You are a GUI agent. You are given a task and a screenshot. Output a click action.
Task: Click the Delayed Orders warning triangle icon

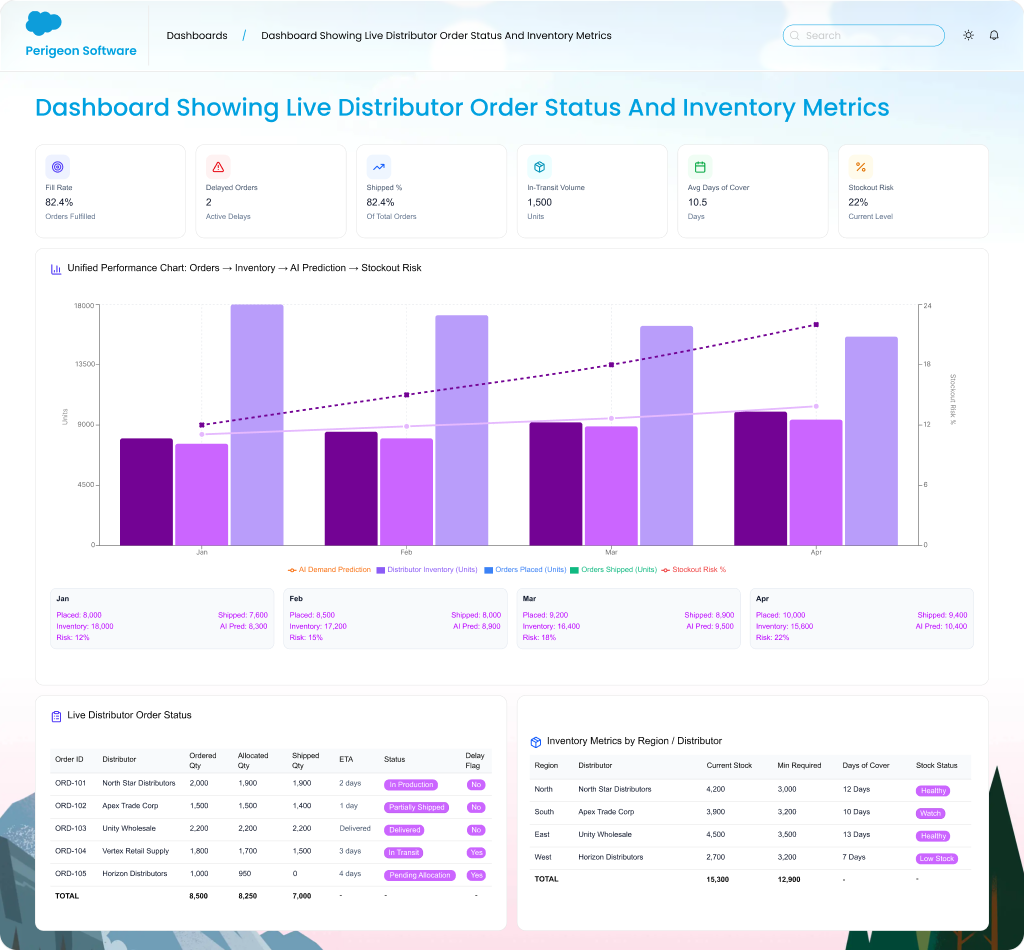218,167
